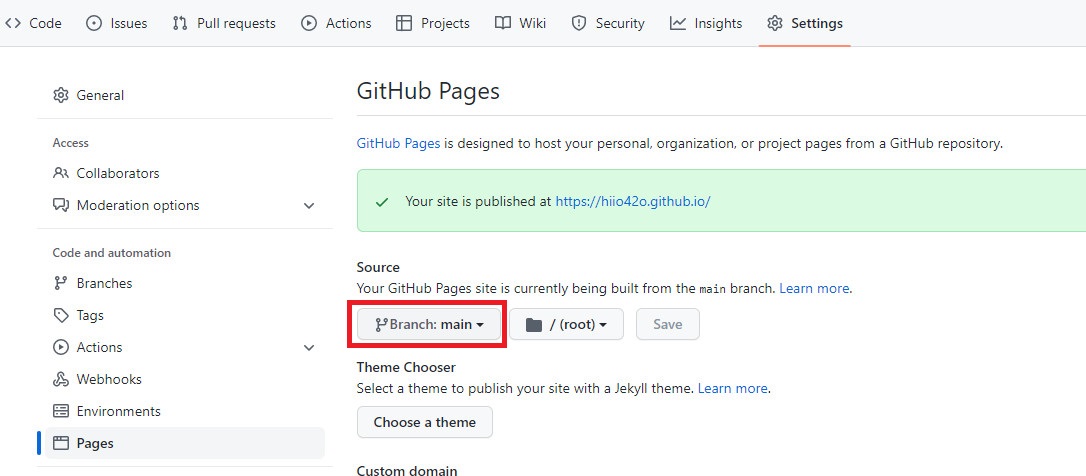Open the GitHub Pages documentation link
The width and height of the screenshot is (1086, 476).
point(398,144)
